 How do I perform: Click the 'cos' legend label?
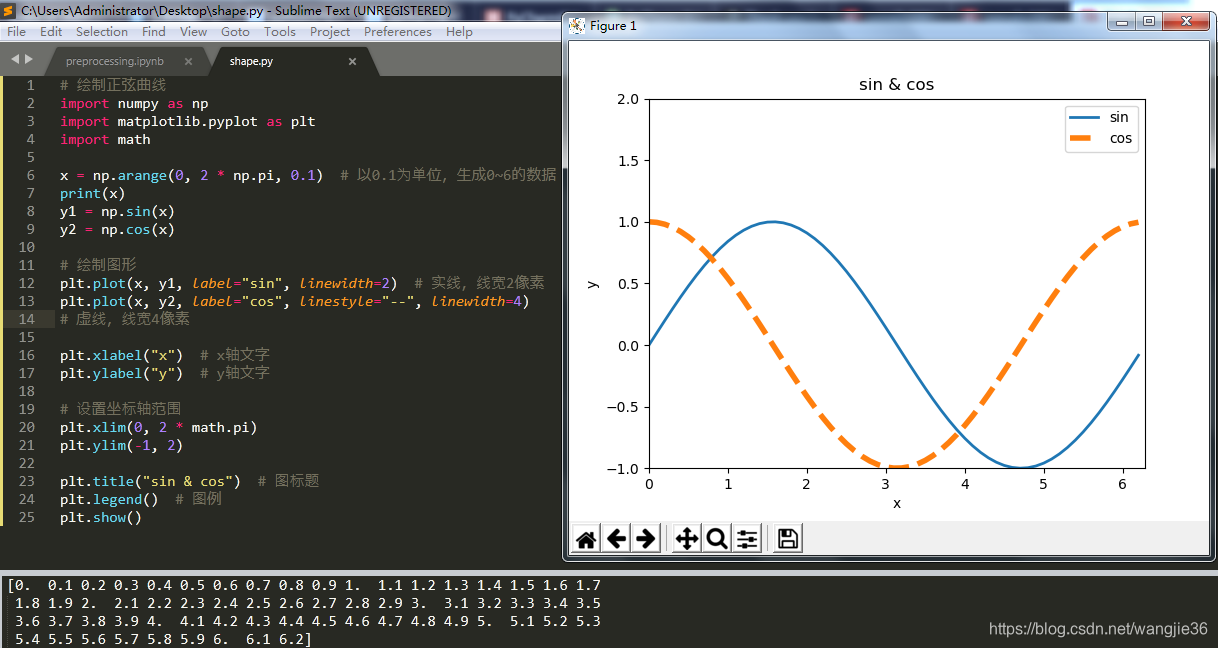1121,138
